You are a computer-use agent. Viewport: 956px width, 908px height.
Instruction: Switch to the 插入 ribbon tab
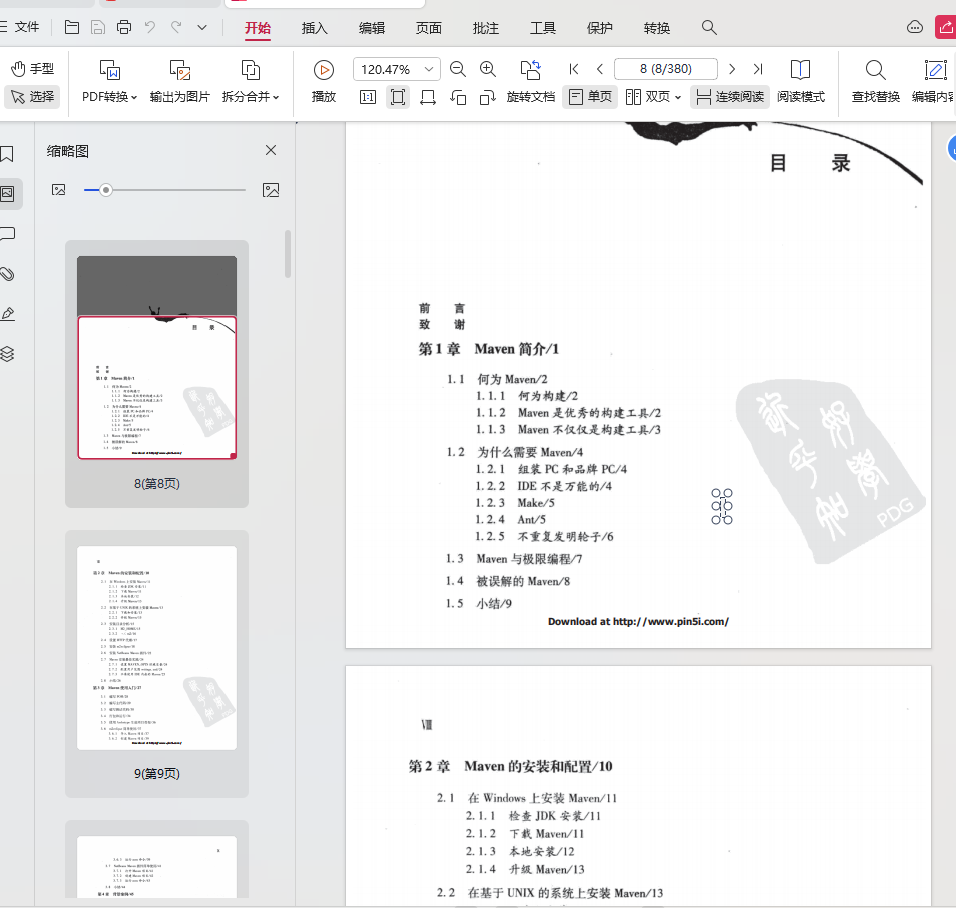coord(315,28)
